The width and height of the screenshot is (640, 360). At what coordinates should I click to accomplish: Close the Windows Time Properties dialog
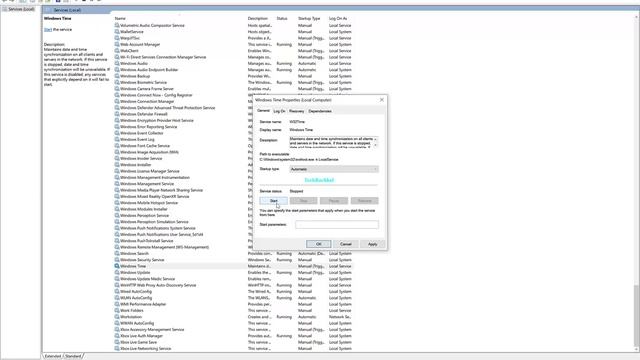(382, 100)
